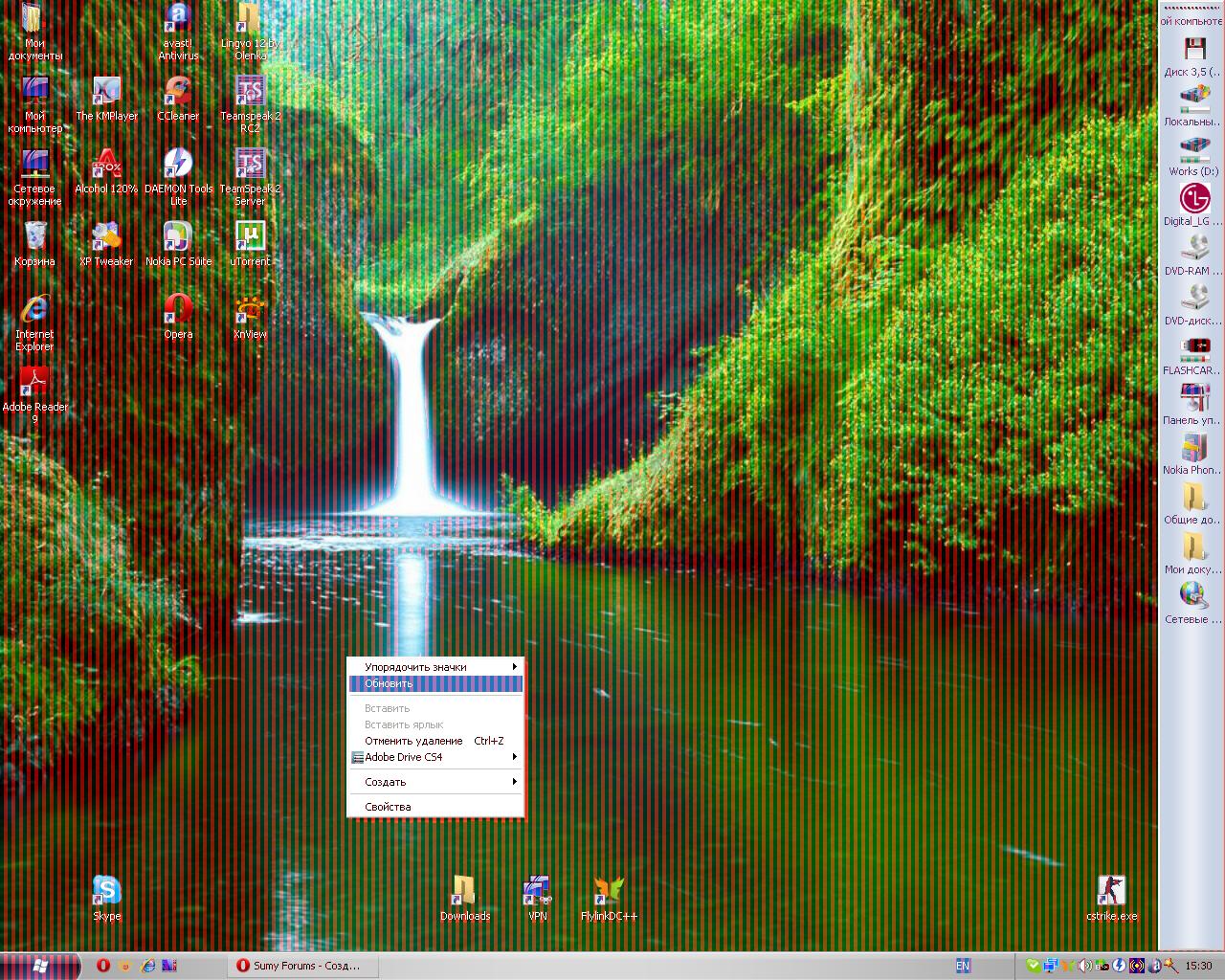Viewport: 1225px width, 980px height.
Task: Select the cstrike.exe desktop icon
Action: point(1111,892)
